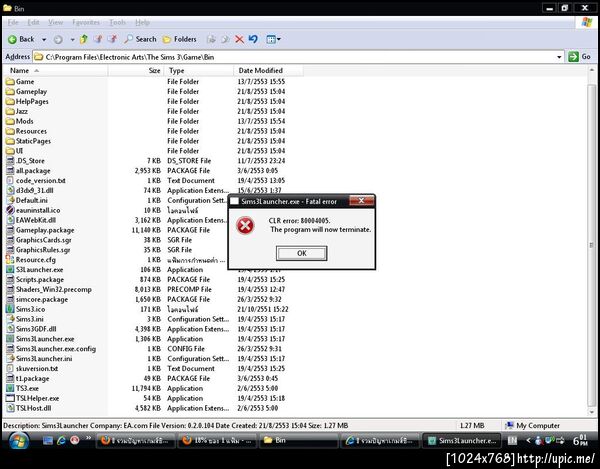
Task: Select the Jazz folder icon
Action: 10,111
